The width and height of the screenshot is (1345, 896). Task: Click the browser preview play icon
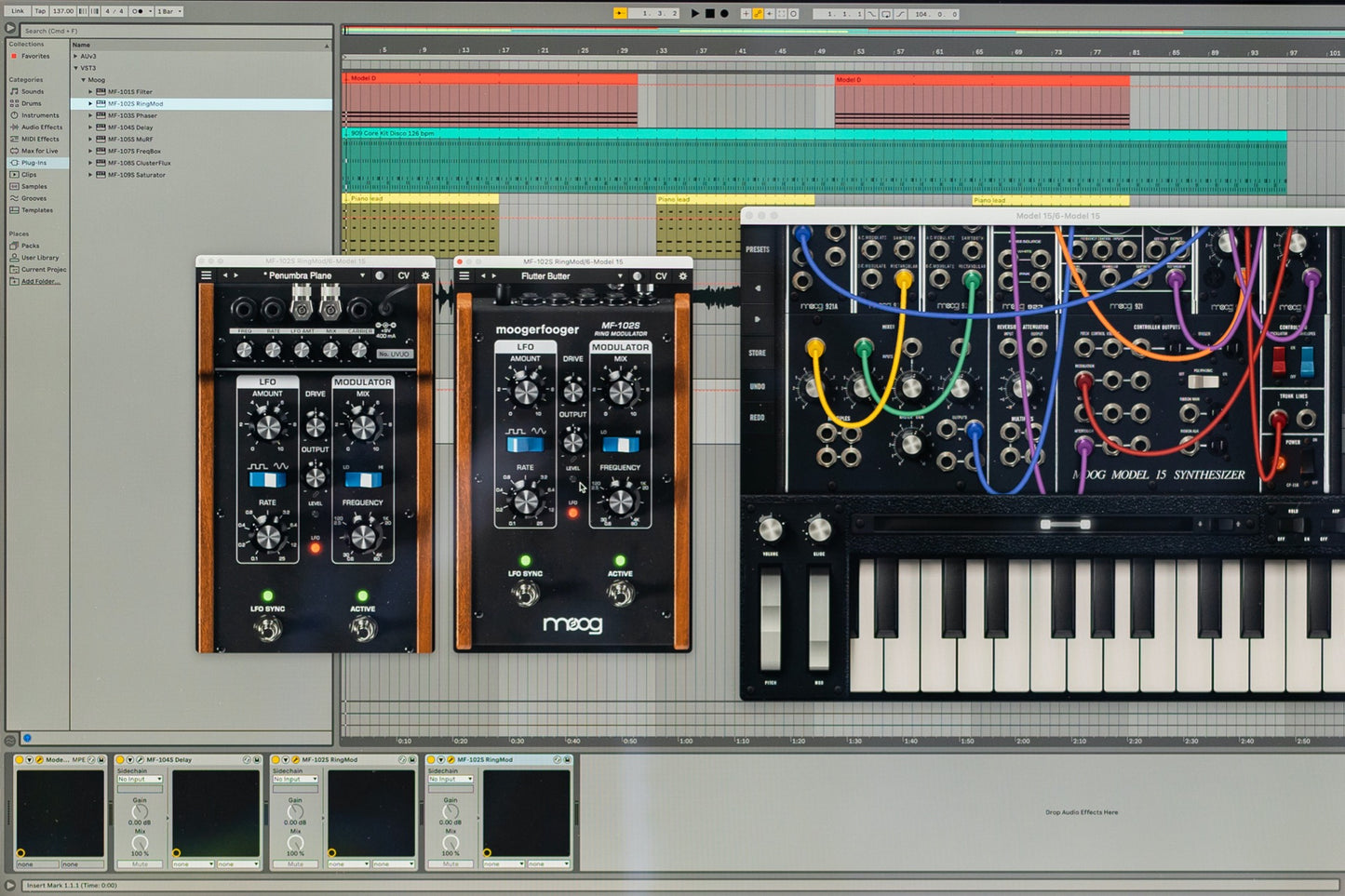point(10,29)
